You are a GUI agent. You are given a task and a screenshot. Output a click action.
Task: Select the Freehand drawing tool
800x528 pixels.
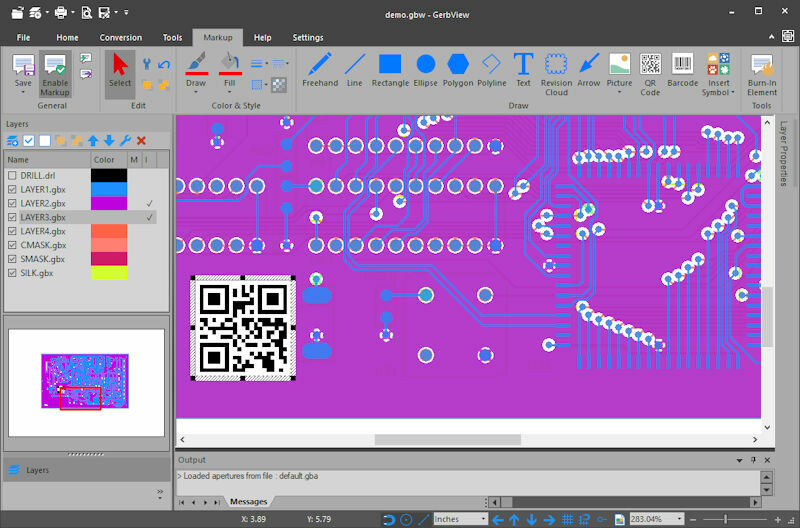coord(320,70)
